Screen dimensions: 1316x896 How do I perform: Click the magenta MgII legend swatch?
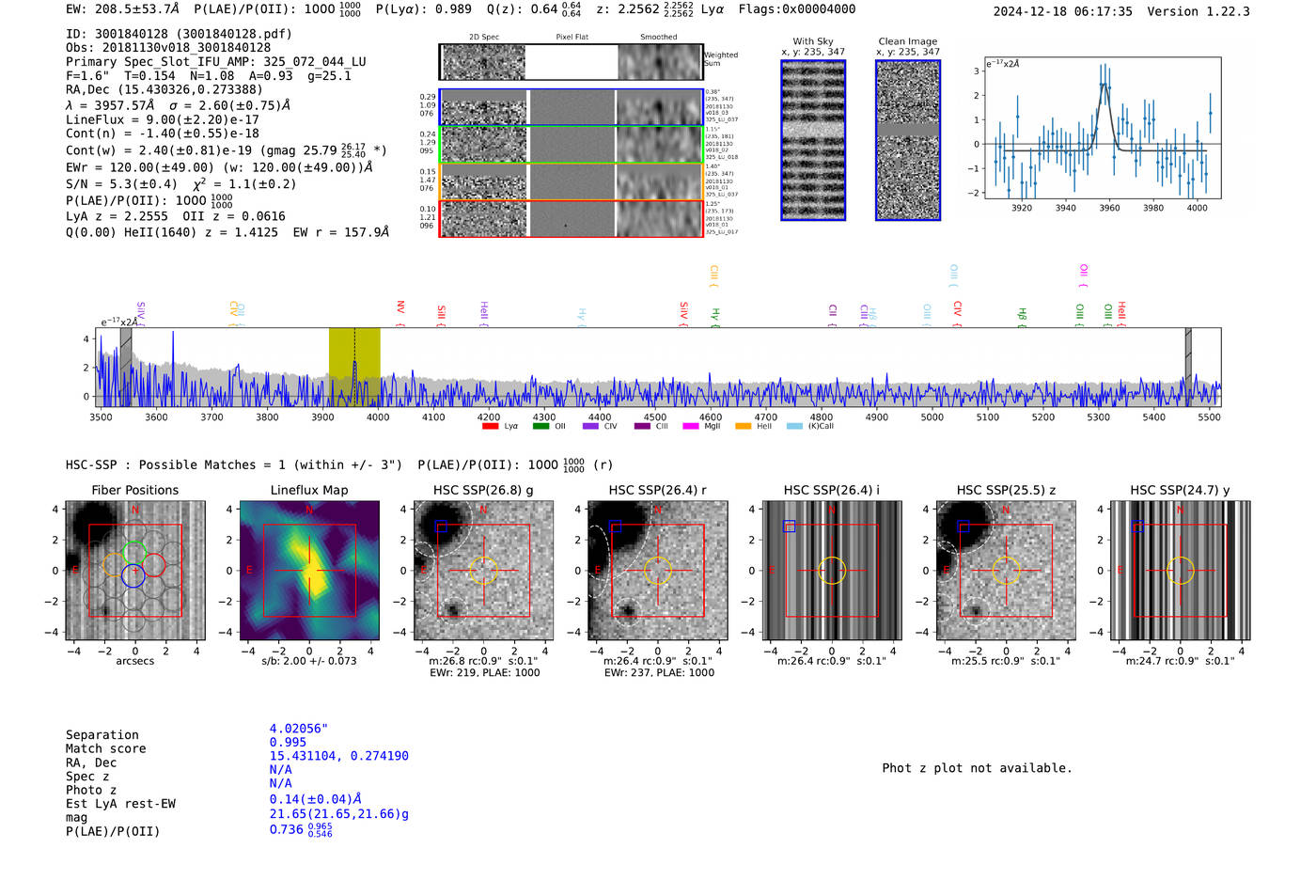pyautogui.click(x=691, y=427)
